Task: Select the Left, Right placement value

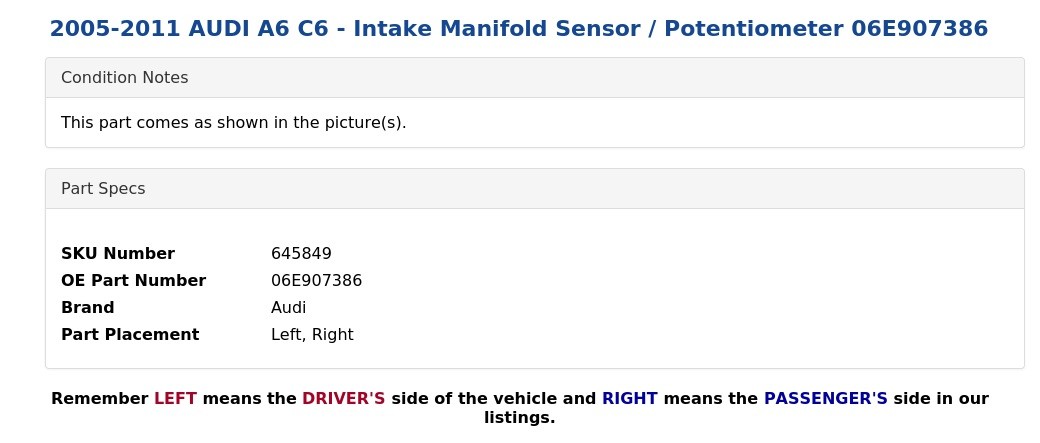Action: [x=312, y=334]
